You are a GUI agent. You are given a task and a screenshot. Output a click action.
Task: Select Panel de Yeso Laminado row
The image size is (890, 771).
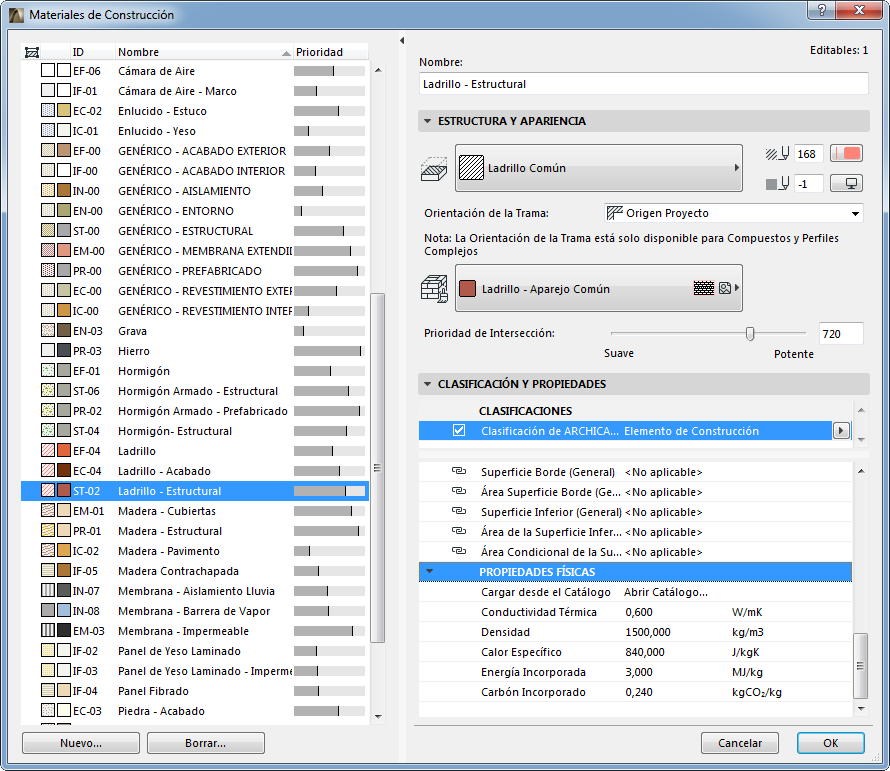(x=195, y=651)
